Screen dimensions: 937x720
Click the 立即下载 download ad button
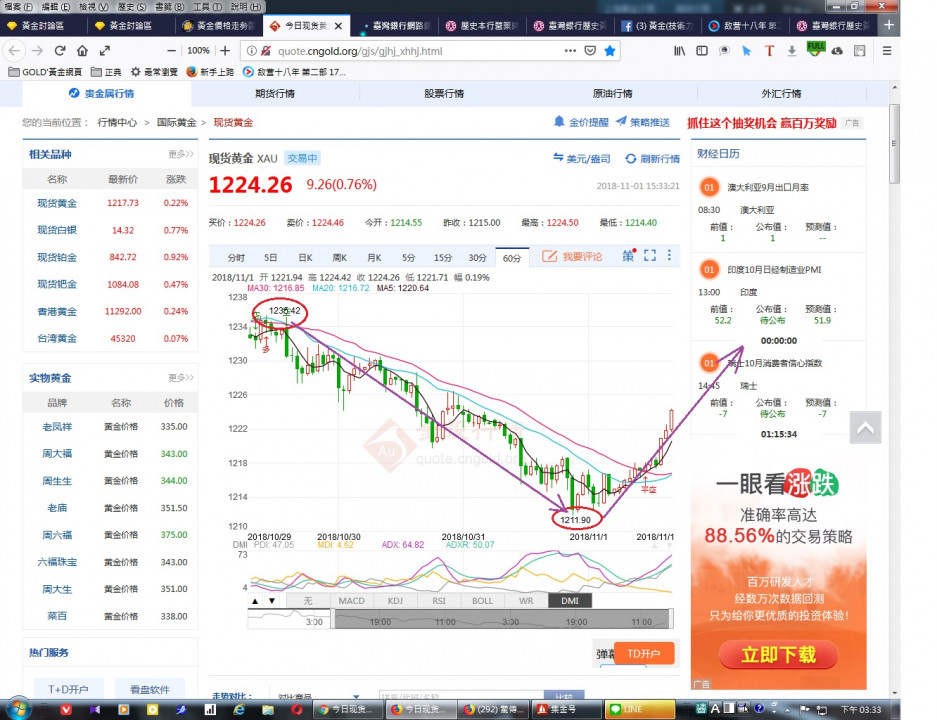[x=778, y=655]
